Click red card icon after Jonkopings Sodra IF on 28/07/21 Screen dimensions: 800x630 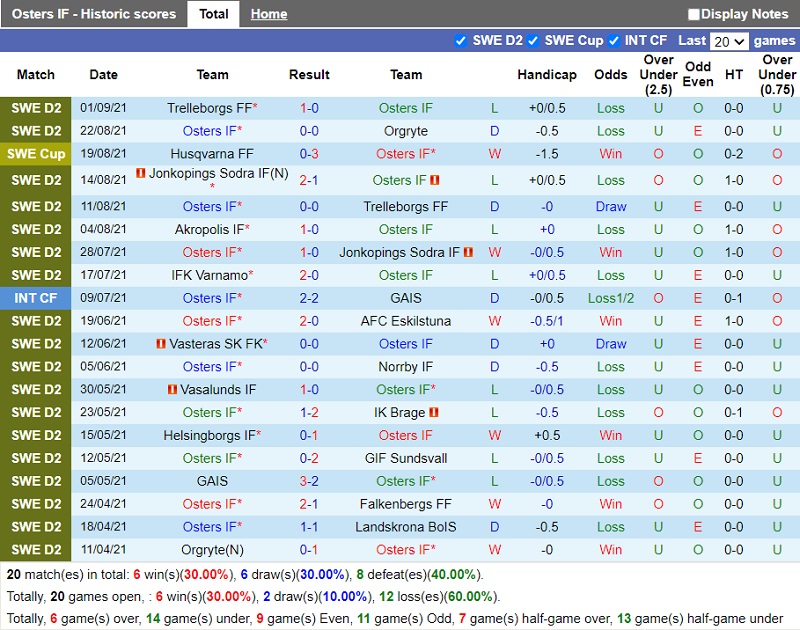pyautogui.click(x=468, y=252)
